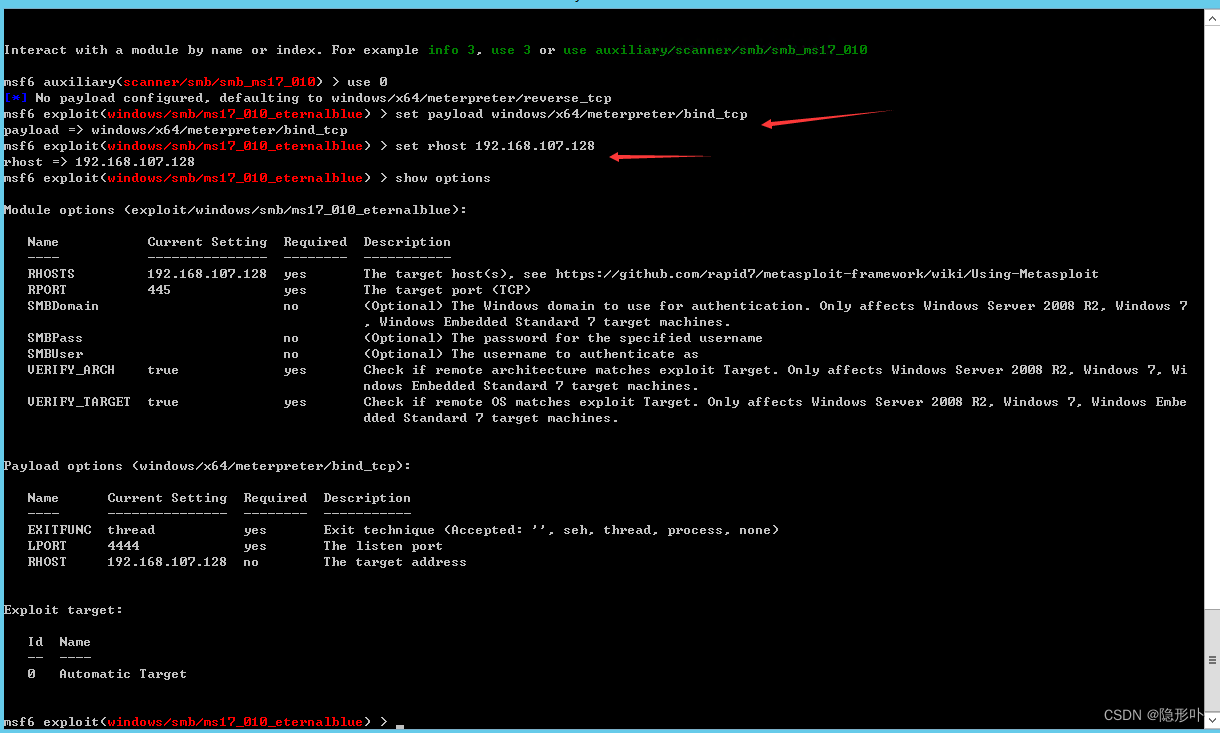
Task: Click the 'payload => windows/x64/meterpreter/bind_tcp' output line
Action: (x=175, y=130)
